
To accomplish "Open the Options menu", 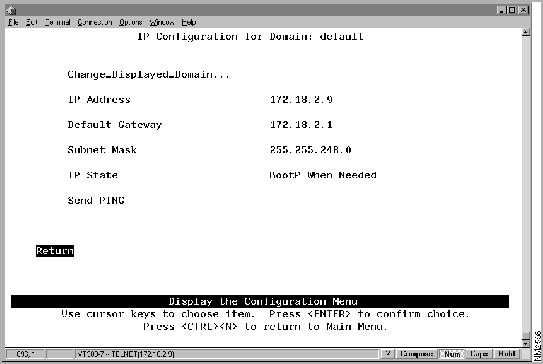I will coord(131,22).
